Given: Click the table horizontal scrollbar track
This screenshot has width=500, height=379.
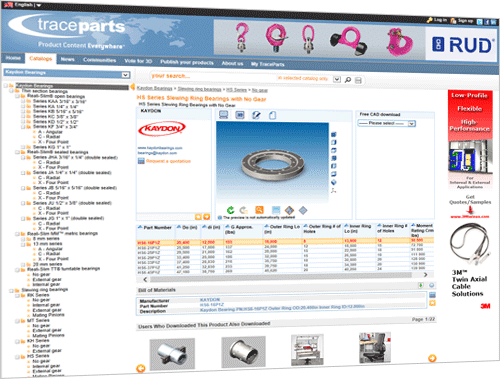Looking at the screenshot, I should 280,276.
